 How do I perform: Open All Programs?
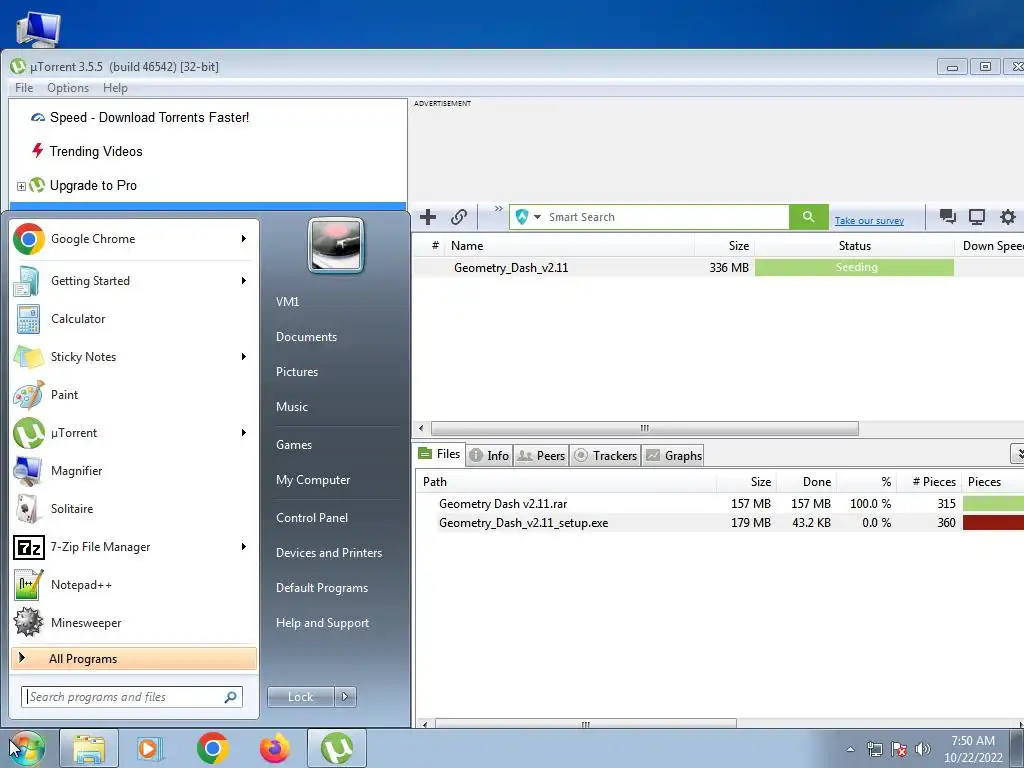133,658
